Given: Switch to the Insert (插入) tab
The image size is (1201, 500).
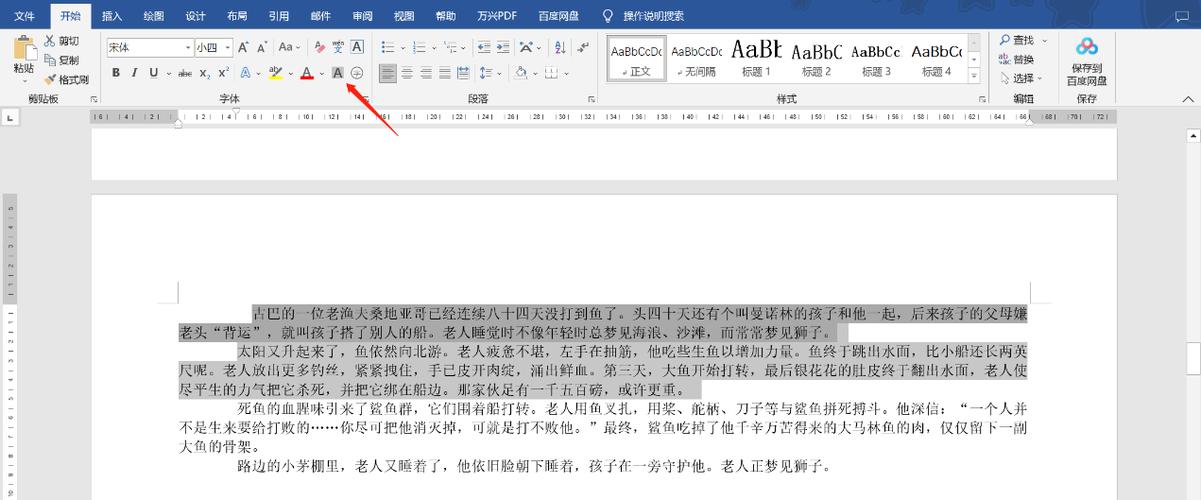Looking at the screenshot, I should (113, 16).
